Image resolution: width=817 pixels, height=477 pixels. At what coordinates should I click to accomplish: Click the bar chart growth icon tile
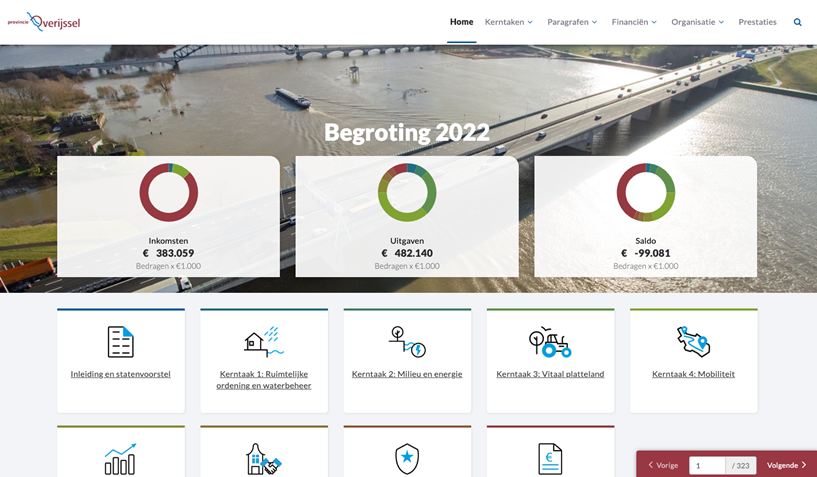click(x=120, y=459)
